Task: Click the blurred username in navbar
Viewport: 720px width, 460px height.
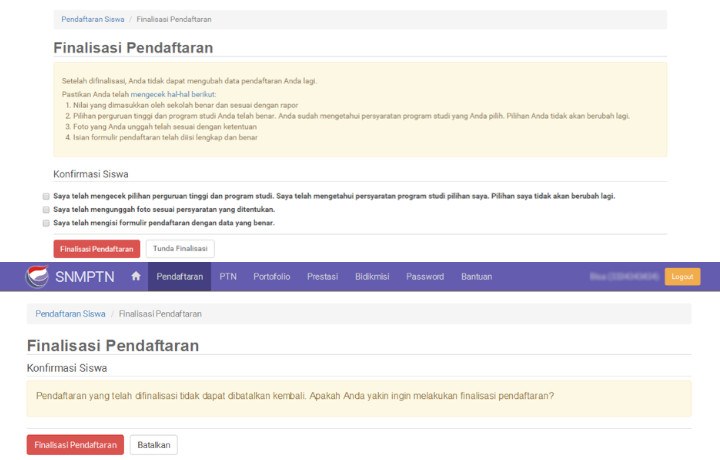Action: (x=624, y=276)
